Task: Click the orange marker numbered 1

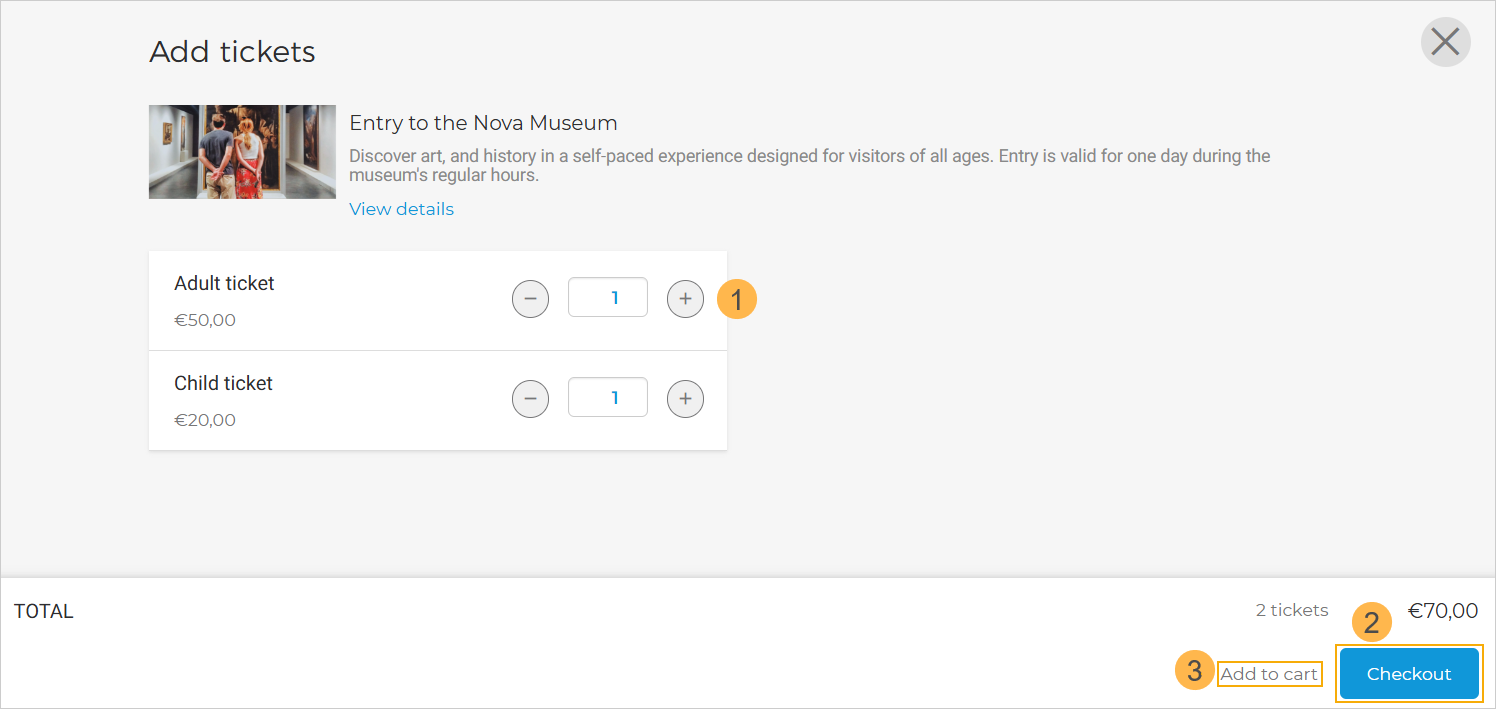Action: click(737, 299)
